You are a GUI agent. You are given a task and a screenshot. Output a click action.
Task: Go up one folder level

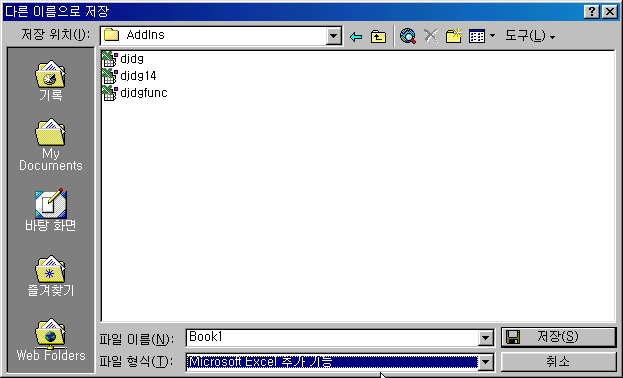point(378,37)
